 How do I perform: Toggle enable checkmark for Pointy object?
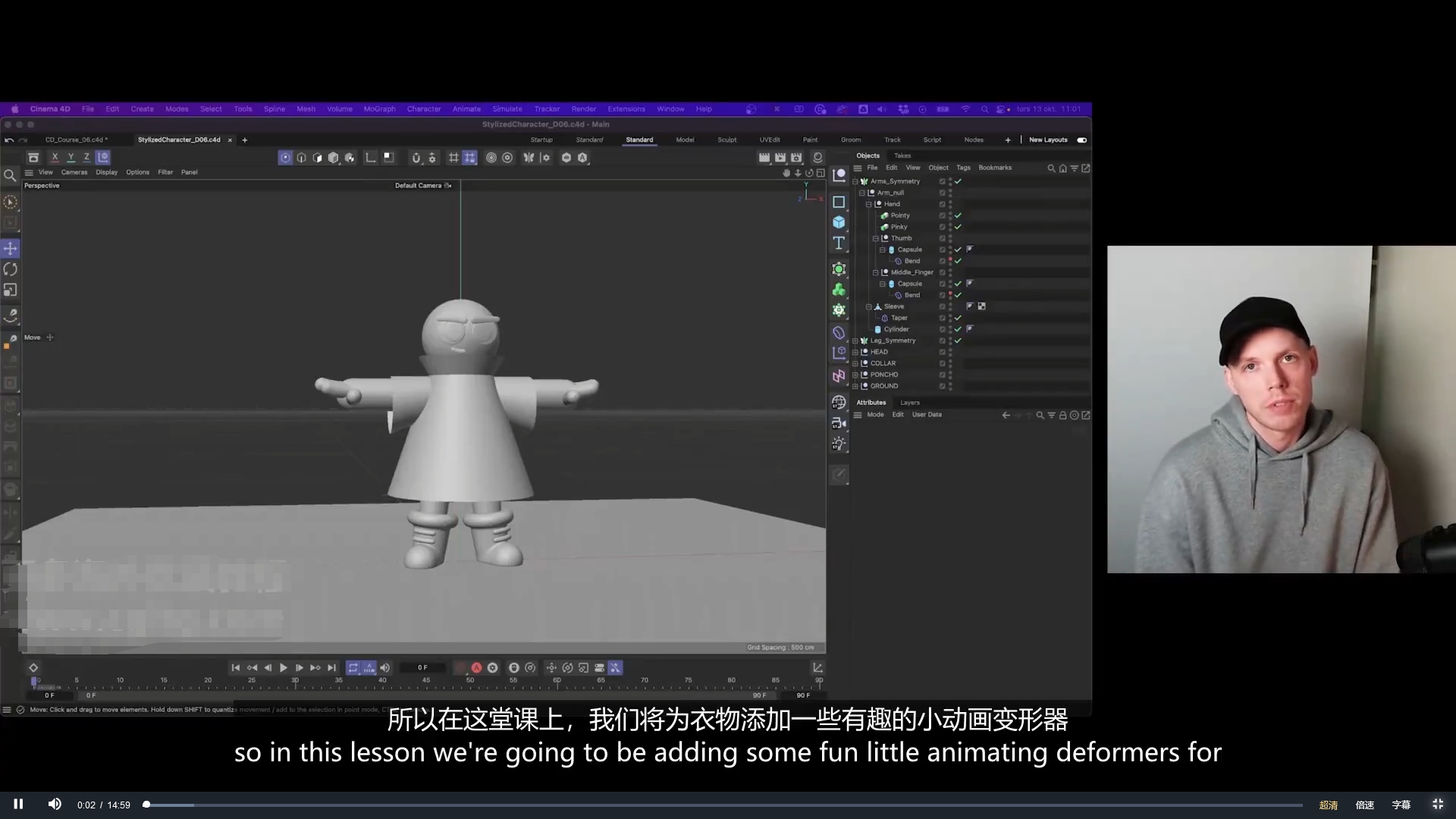coord(958,216)
